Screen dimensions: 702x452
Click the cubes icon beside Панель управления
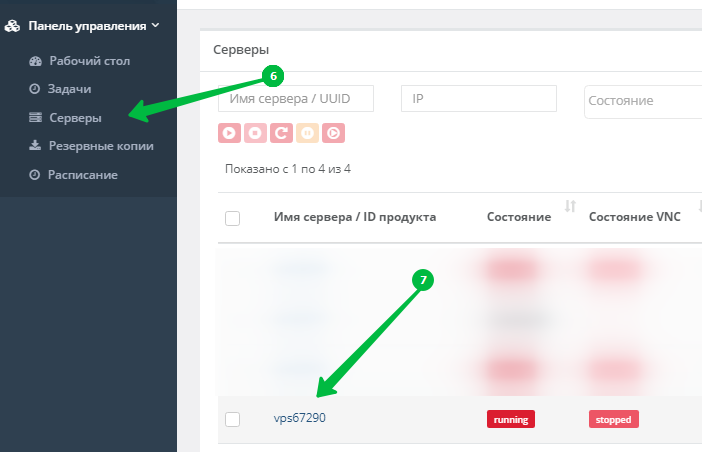point(12,26)
